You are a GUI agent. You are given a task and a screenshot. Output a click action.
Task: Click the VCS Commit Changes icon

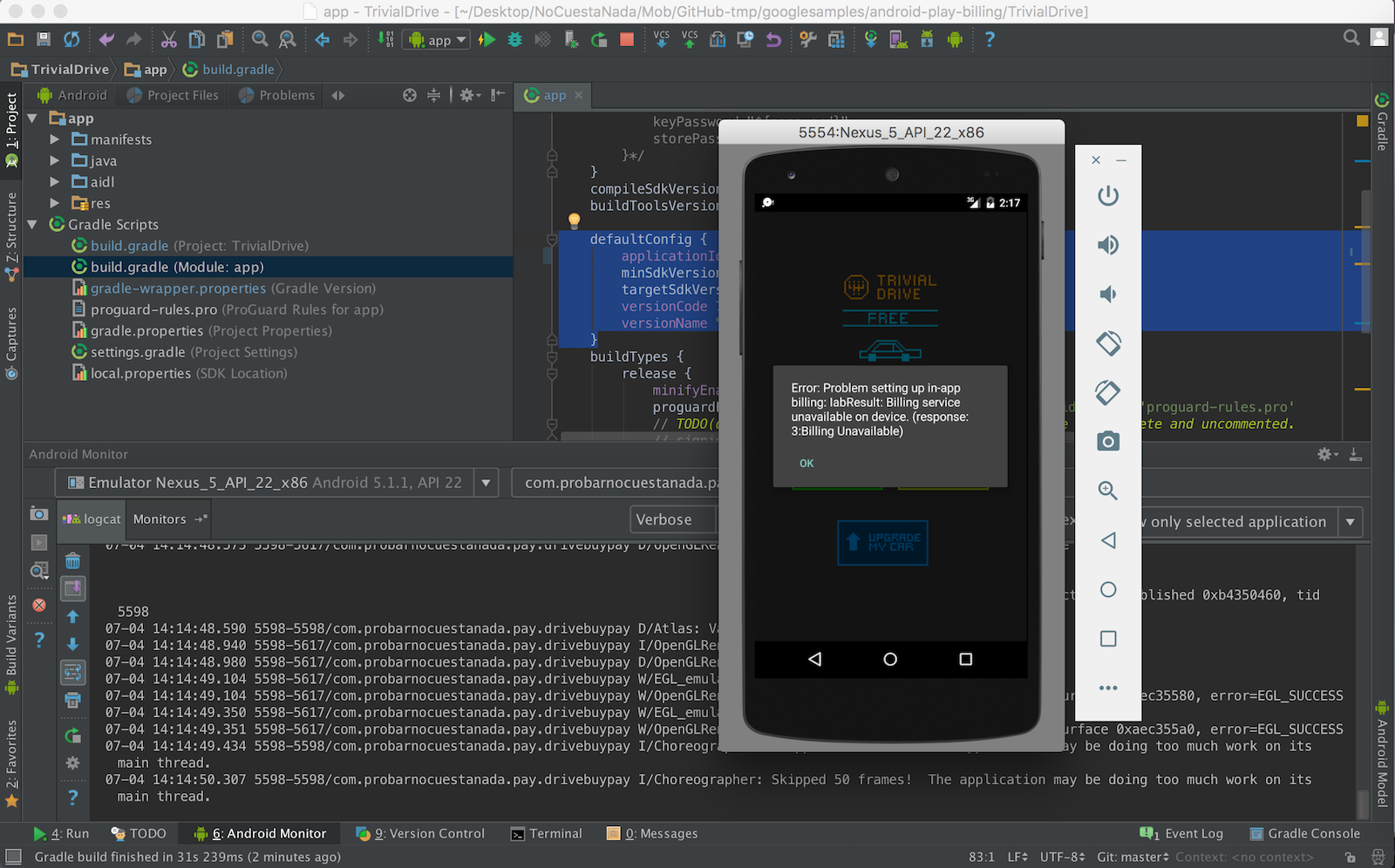tap(690, 39)
